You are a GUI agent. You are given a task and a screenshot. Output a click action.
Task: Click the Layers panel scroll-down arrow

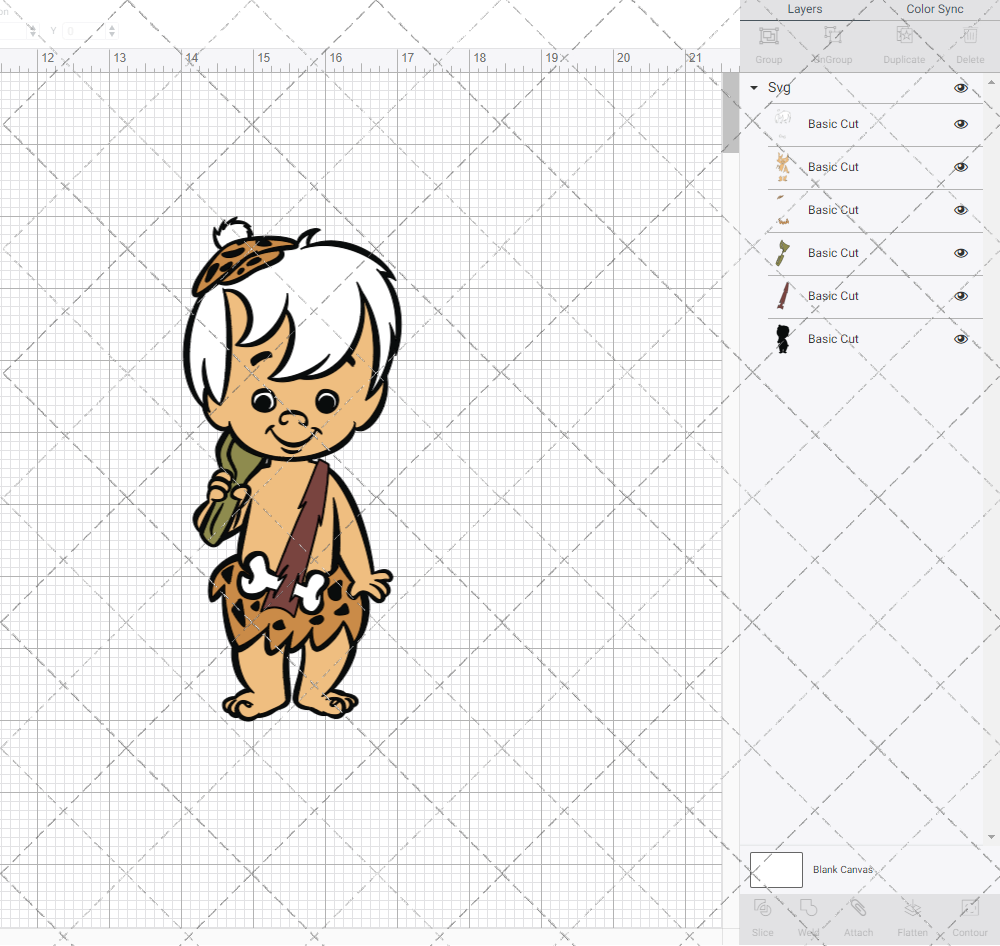coord(990,837)
